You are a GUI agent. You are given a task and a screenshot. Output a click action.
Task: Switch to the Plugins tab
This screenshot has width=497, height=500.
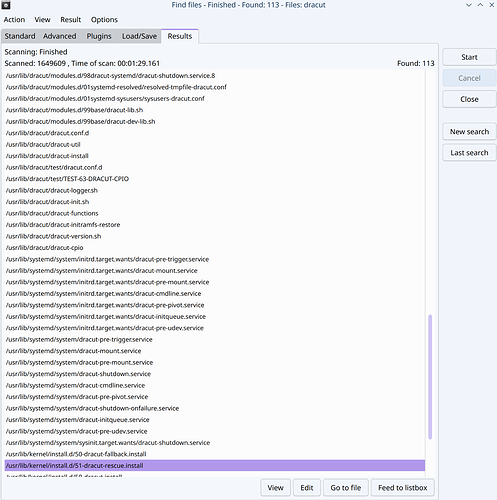tap(99, 36)
